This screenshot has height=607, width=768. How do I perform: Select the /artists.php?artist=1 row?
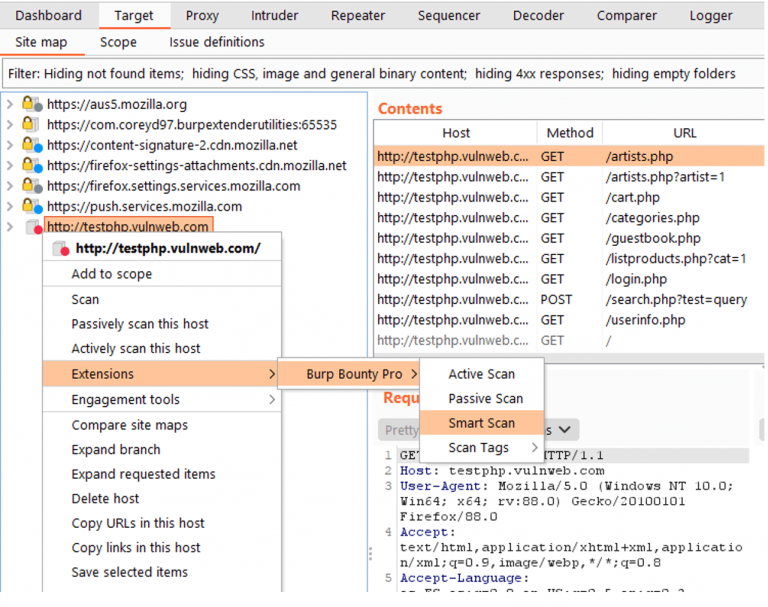569,177
